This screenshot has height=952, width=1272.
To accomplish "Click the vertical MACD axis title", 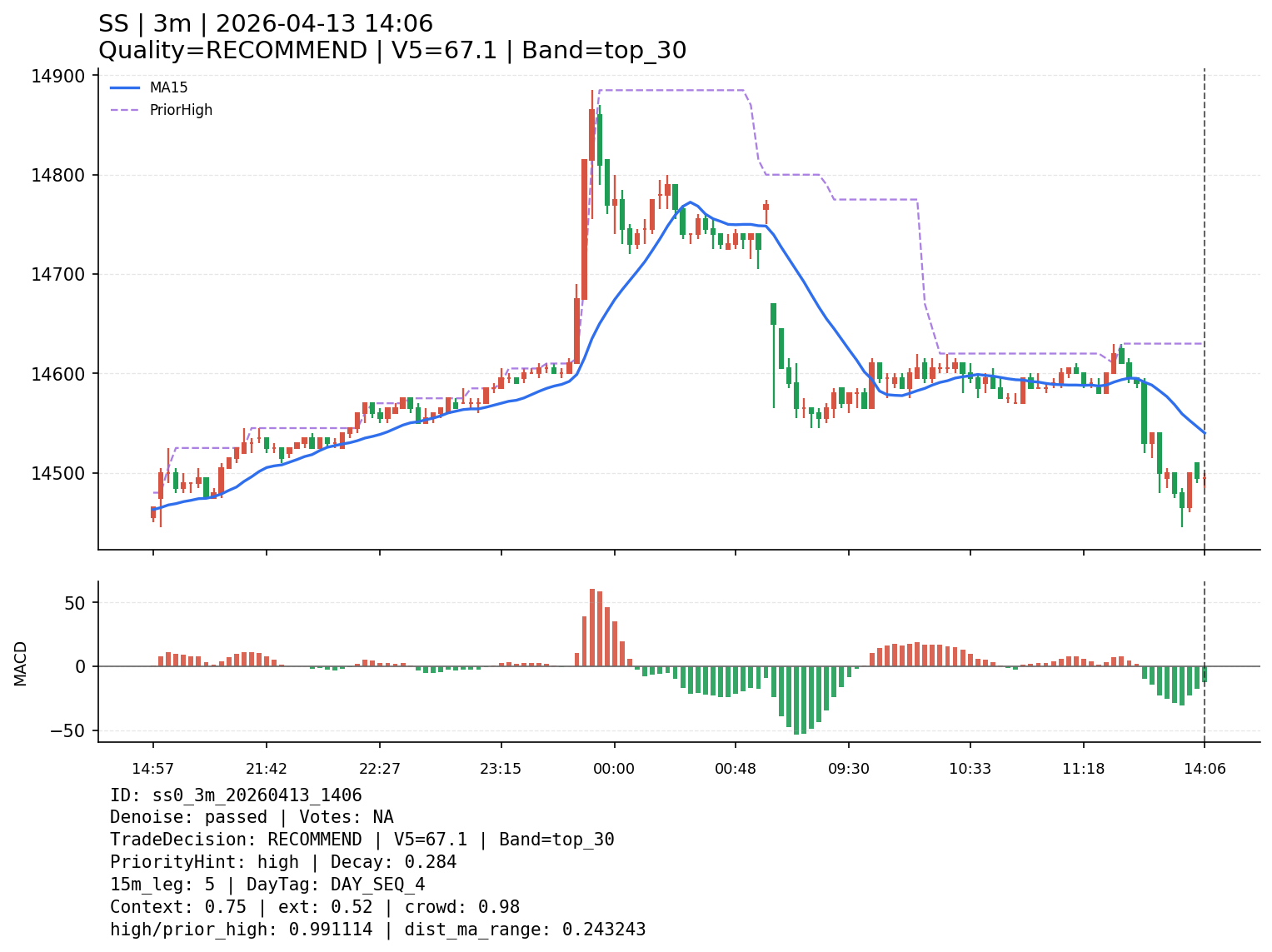I will coord(21,663).
